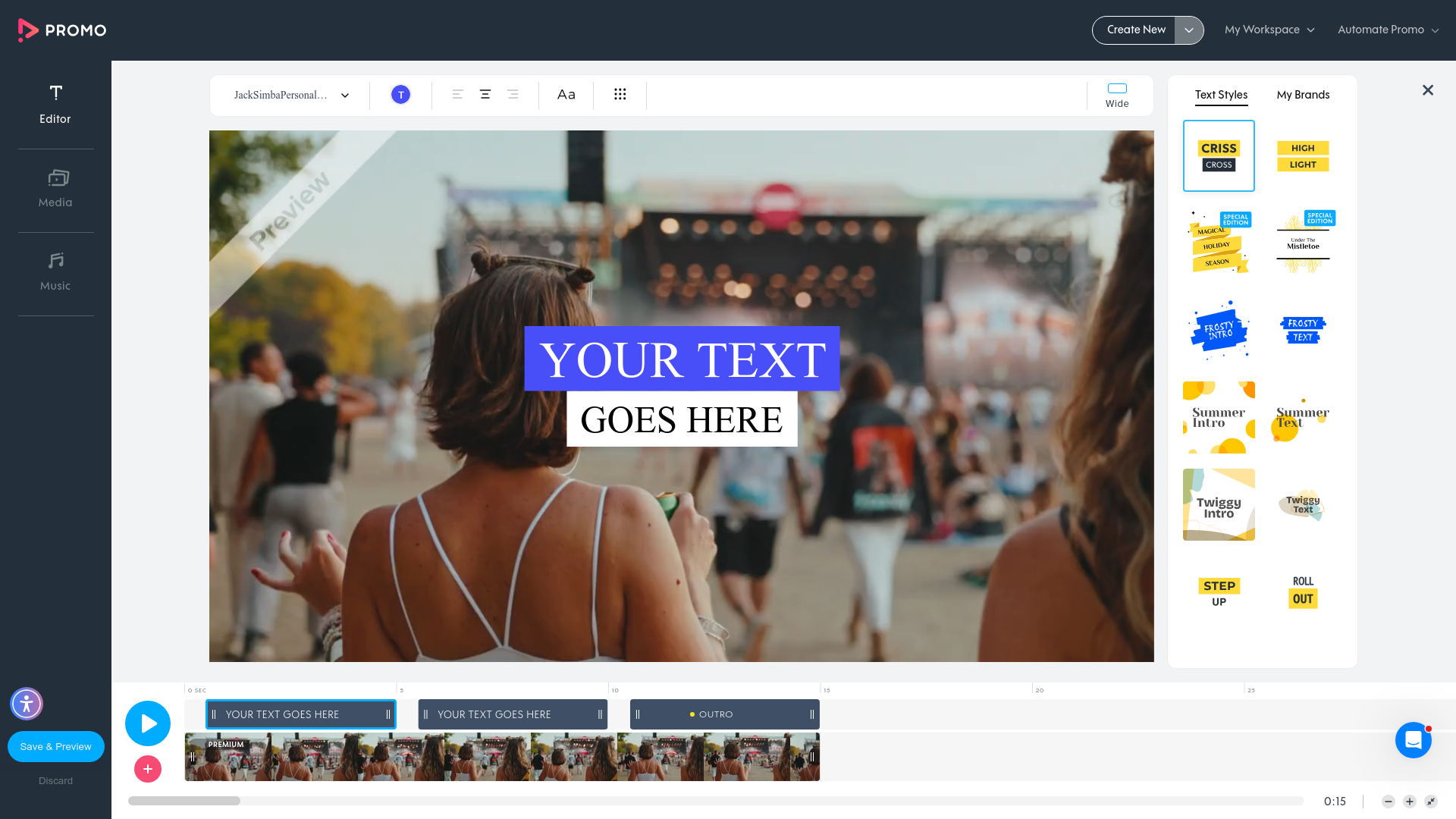The height and width of the screenshot is (819, 1456).
Task: Click the Promo logo
Action: 62,30
